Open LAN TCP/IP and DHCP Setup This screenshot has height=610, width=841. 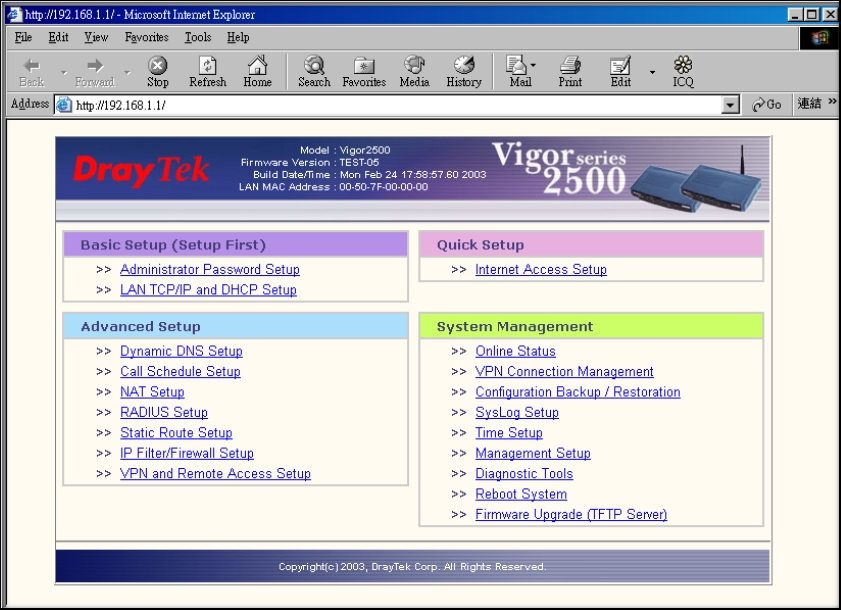208,290
